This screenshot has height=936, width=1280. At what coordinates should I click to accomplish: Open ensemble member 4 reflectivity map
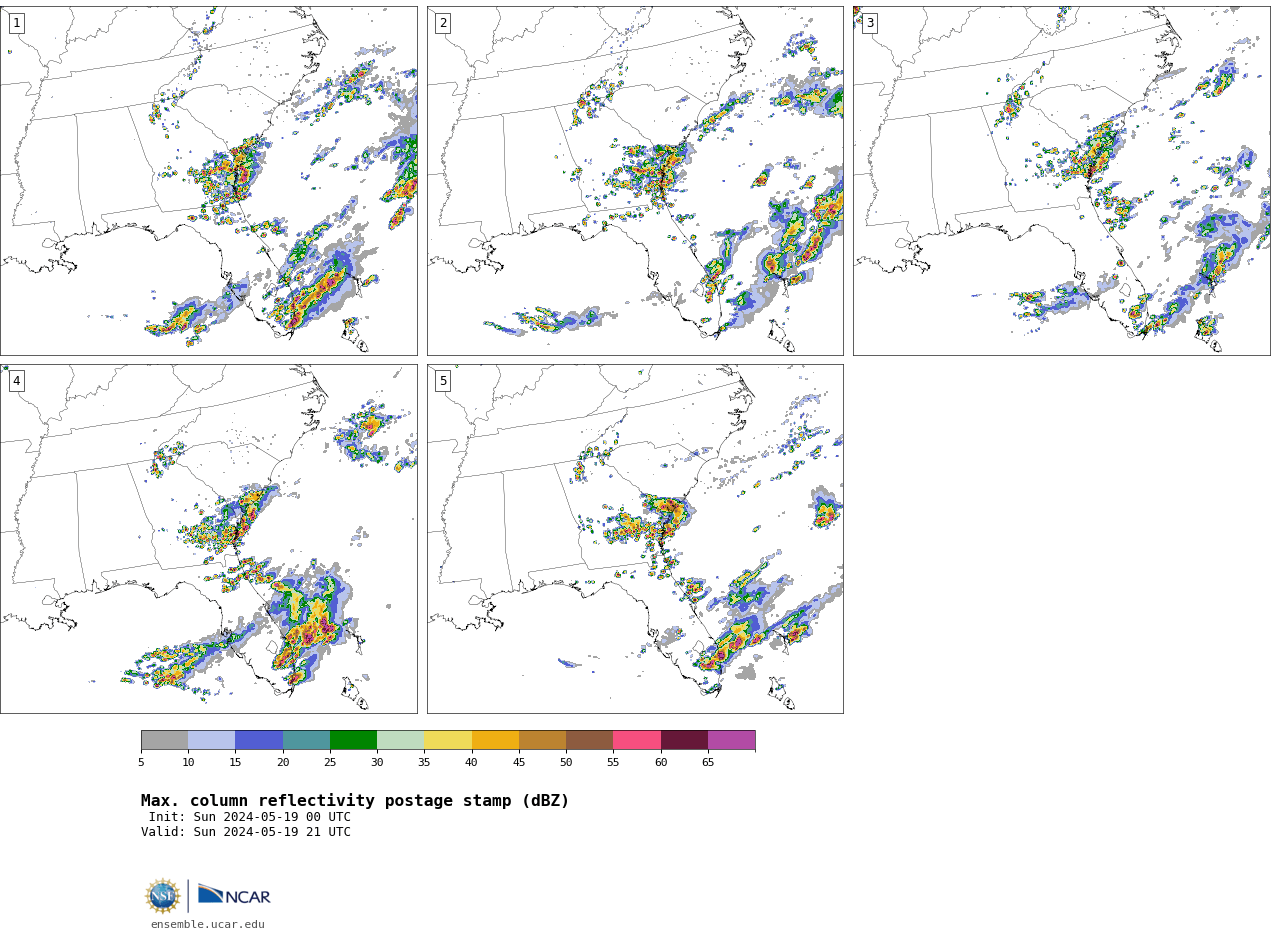[x=208, y=539]
